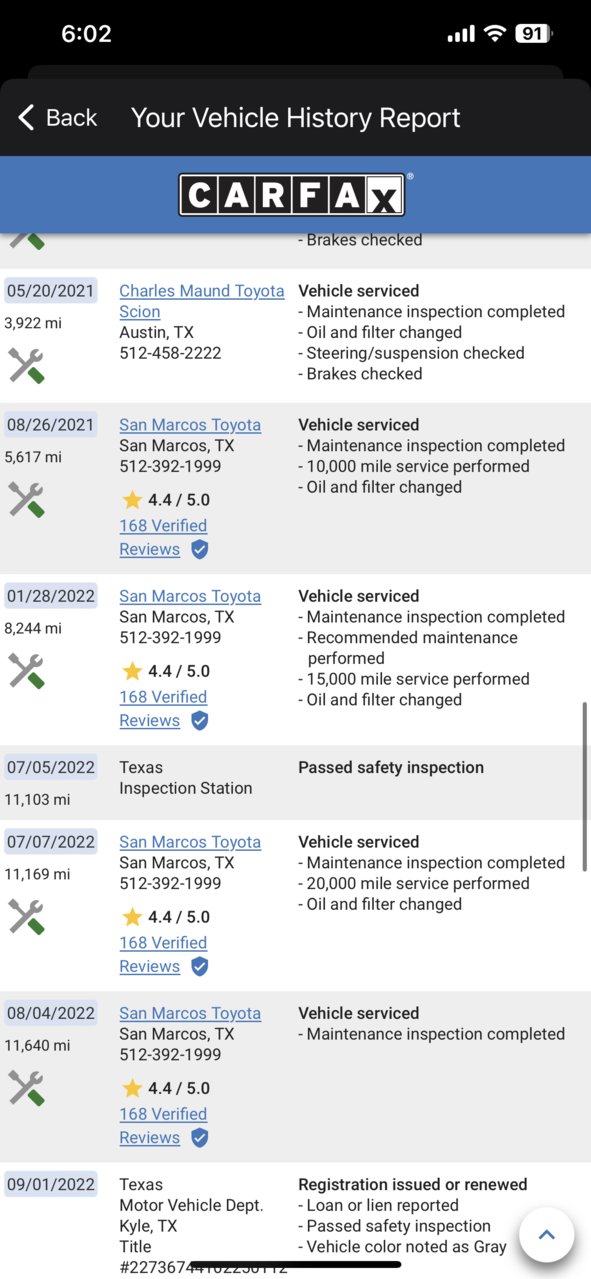This screenshot has height=1279, width=591.
Task: Tap the scroll-to-top arrow button
Action: pos(547,1235)
